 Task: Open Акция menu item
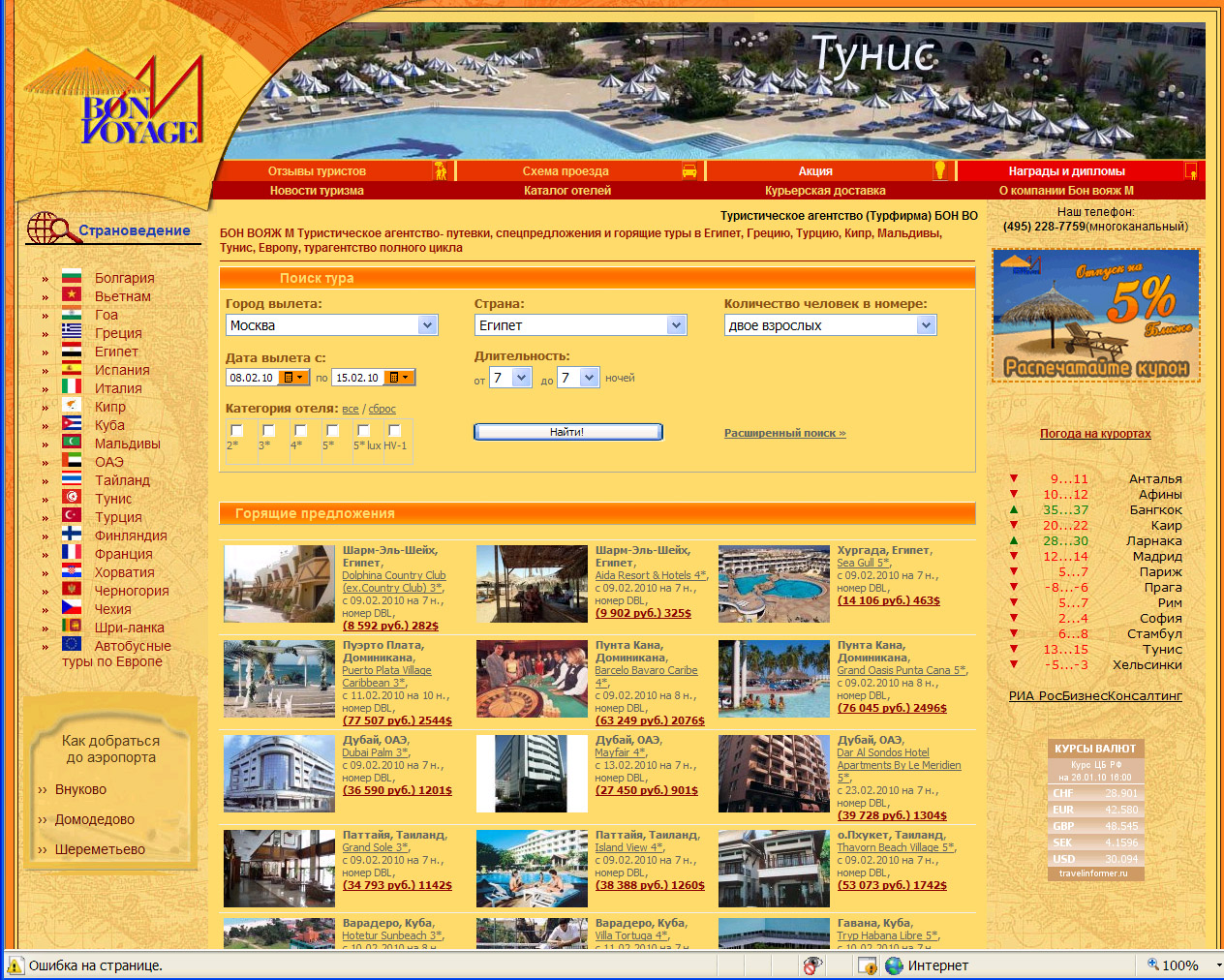(x=815, y=171)
